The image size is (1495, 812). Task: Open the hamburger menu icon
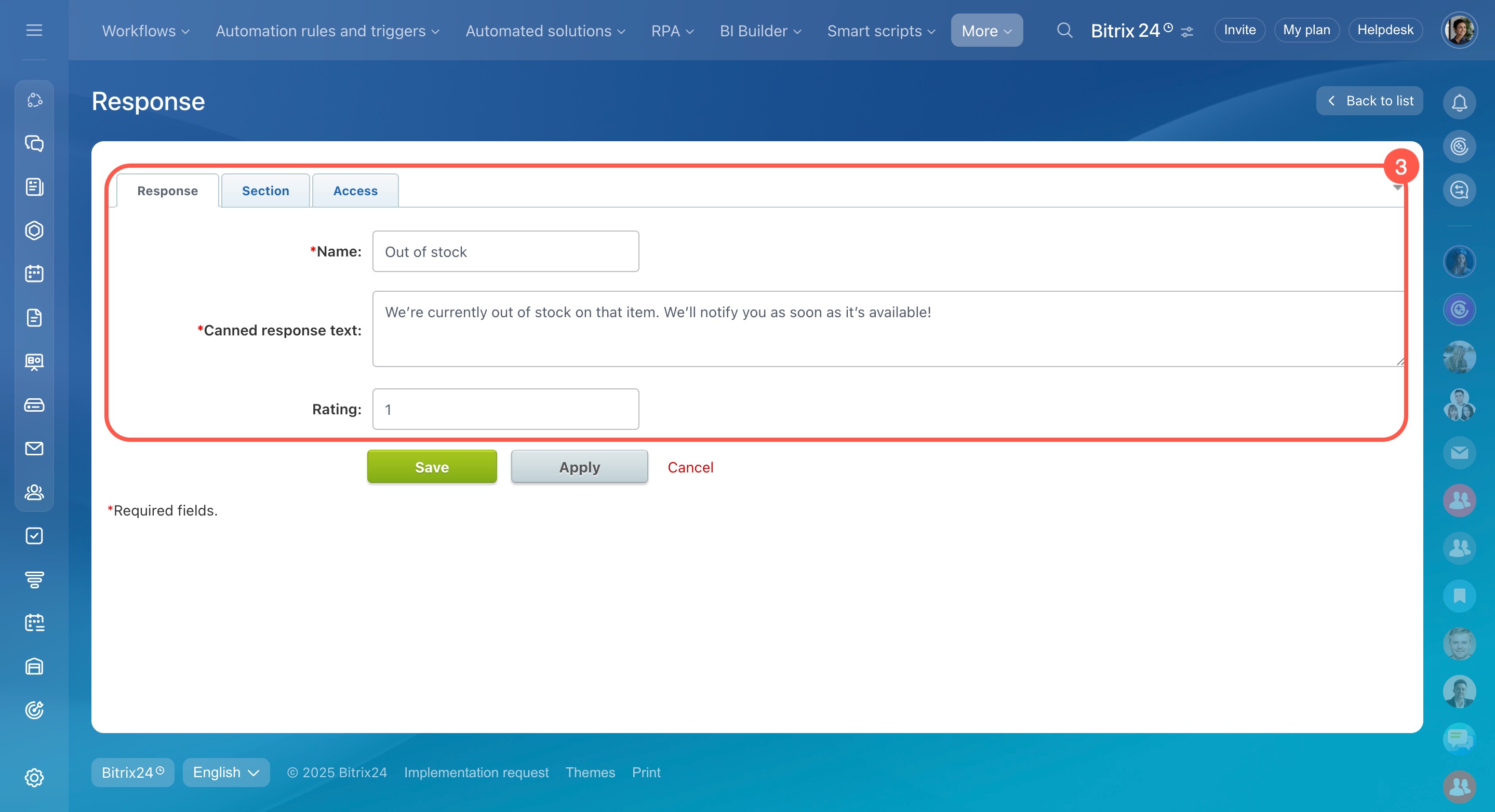point(34,30)
